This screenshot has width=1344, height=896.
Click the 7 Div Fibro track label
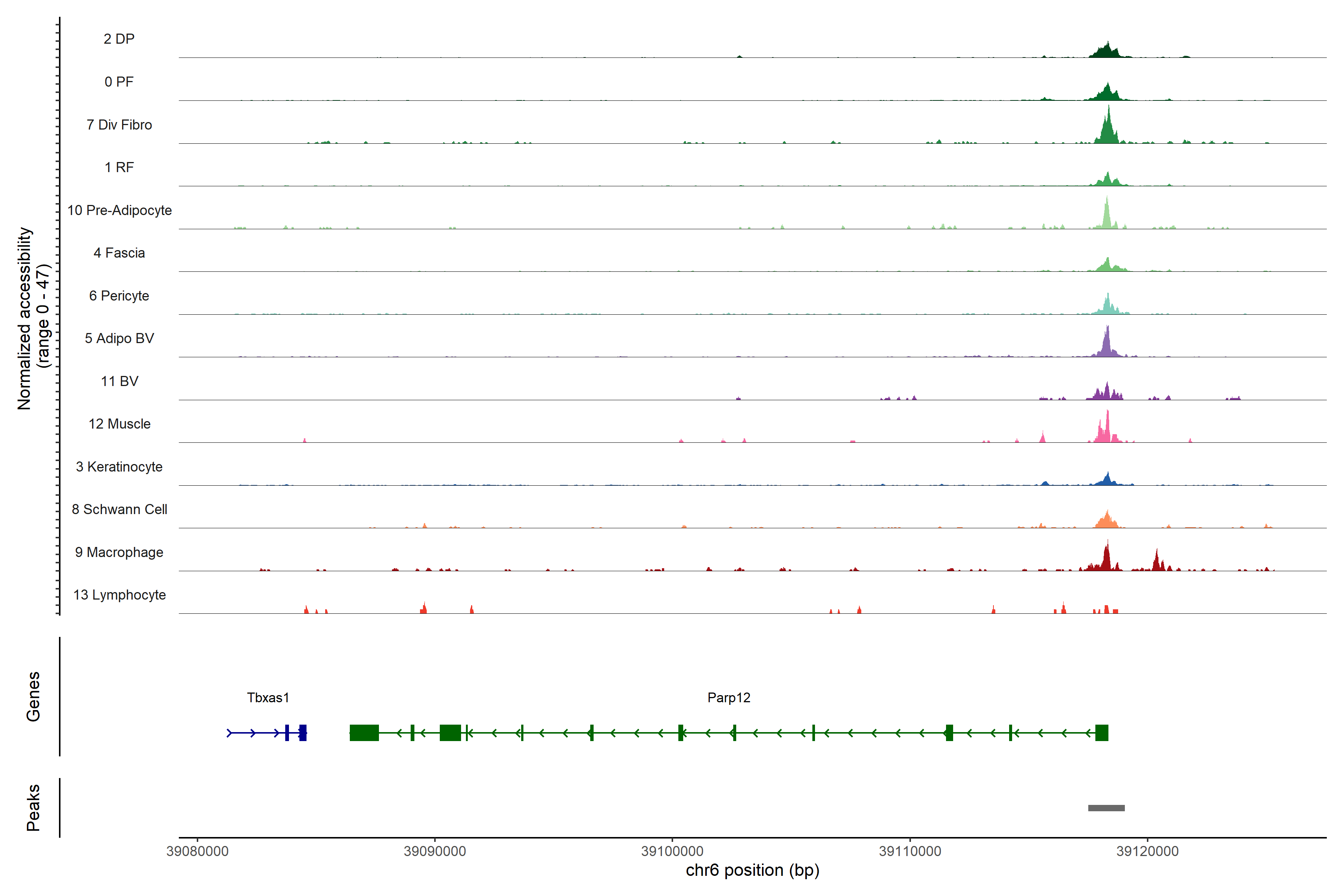119,125
